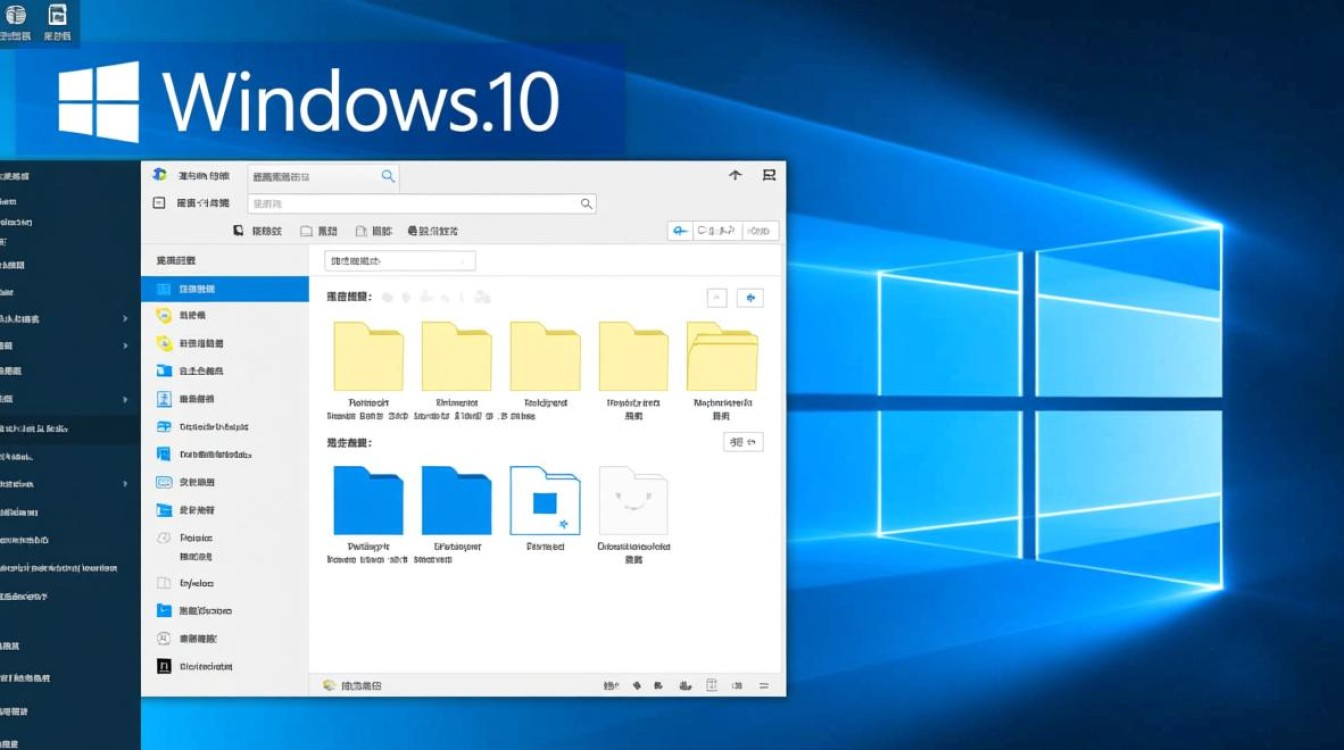
Task: Expand the recent files section button
Action: coord(743,441)
